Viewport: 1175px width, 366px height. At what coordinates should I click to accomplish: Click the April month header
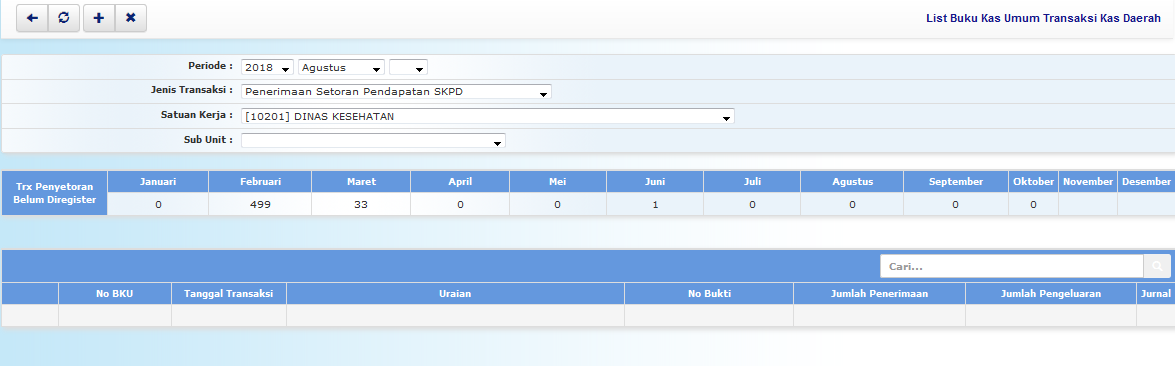(460, 182)
